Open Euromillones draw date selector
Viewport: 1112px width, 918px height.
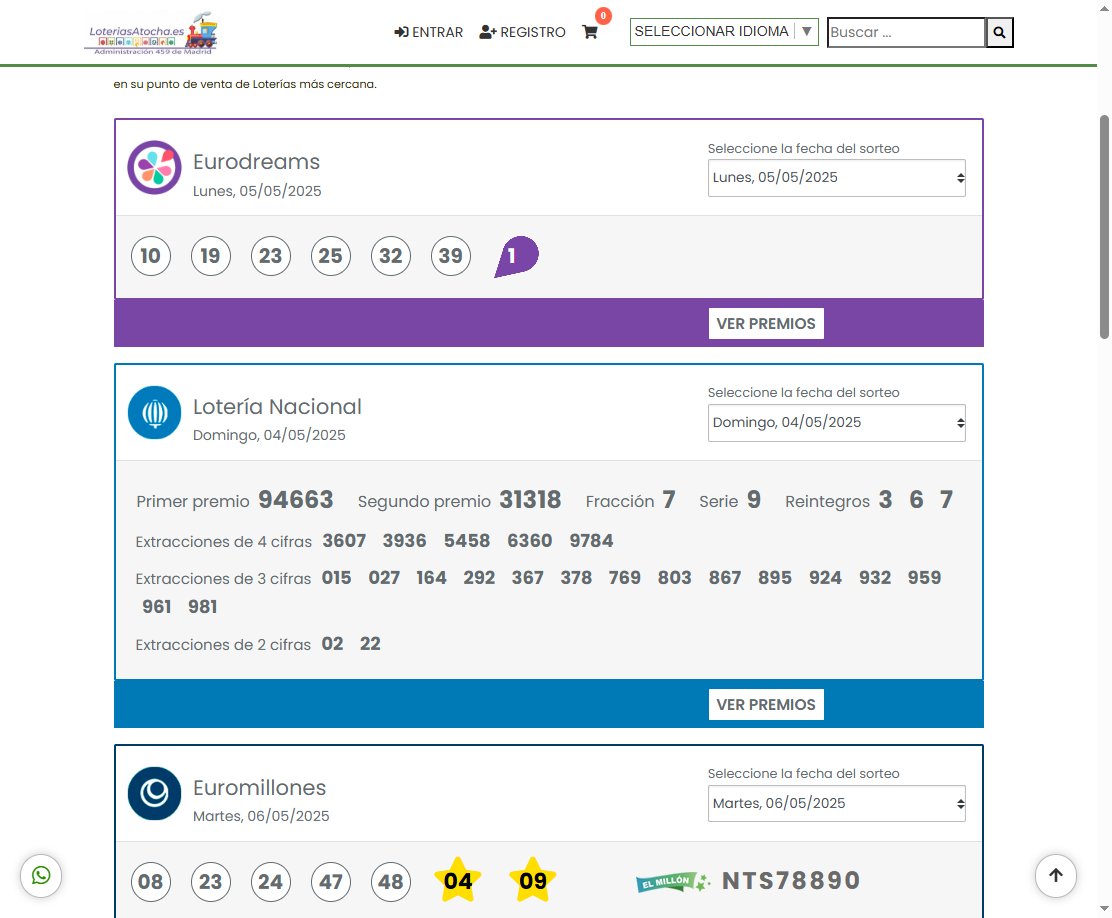coord(837,804)
